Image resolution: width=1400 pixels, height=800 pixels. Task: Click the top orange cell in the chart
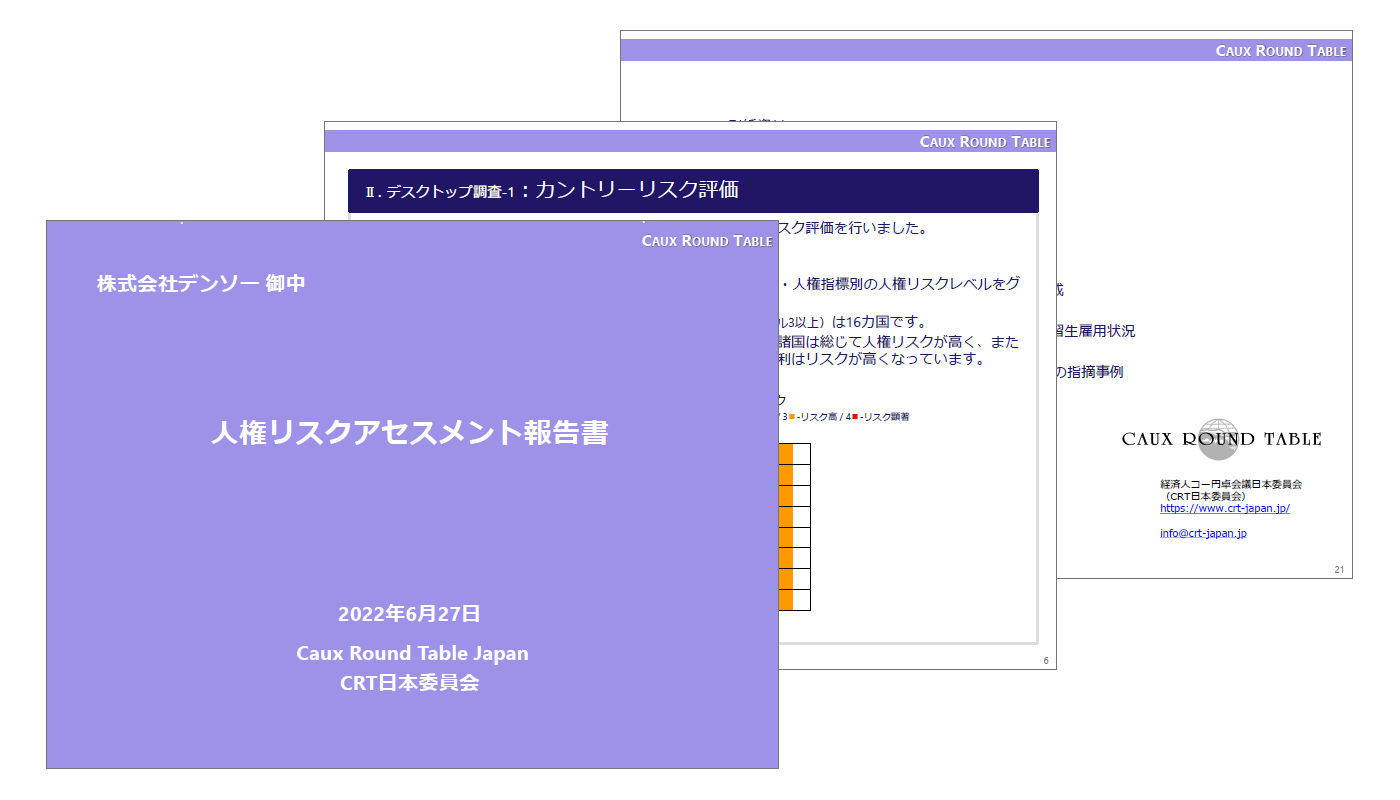[786, 455]
